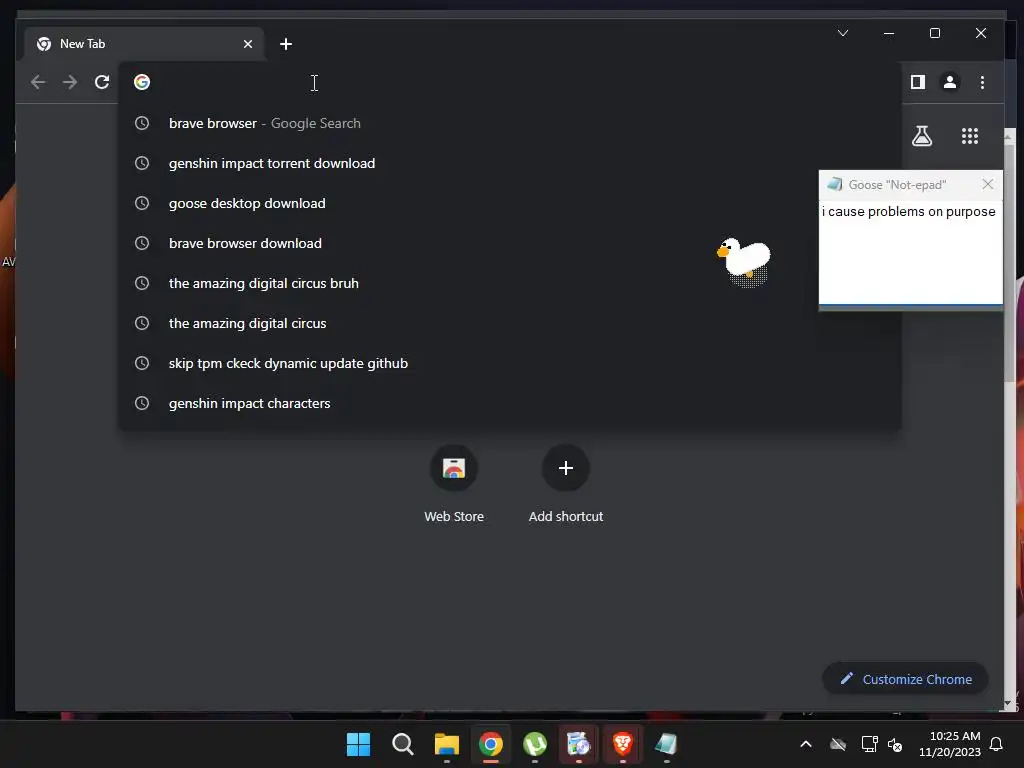Click the history clock icon beside 'goose desktop download'
Viewport: 1024px width, 768px height.
(x=142, y=203)
